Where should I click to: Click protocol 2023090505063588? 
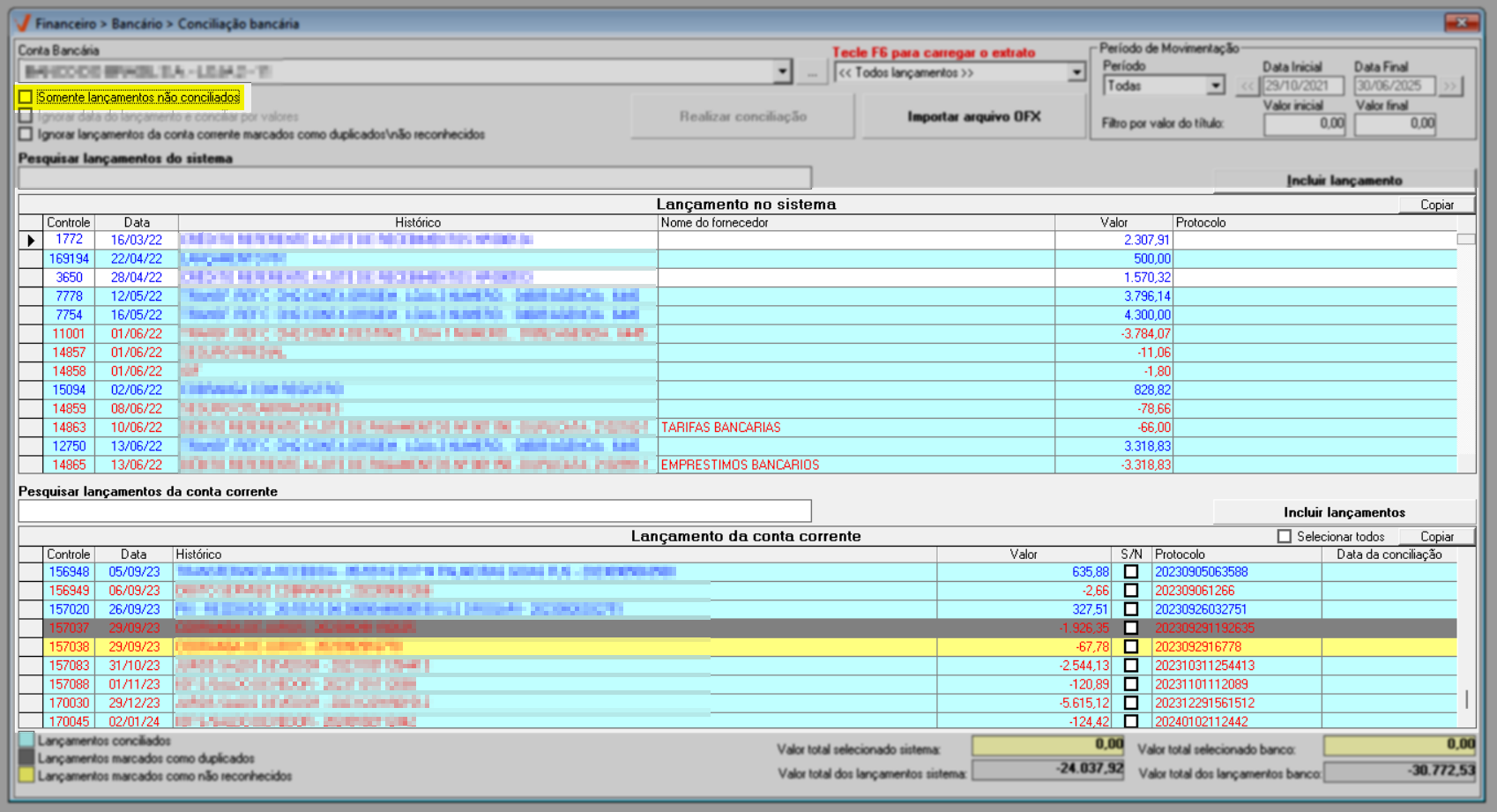click(x=1202, y=572)
